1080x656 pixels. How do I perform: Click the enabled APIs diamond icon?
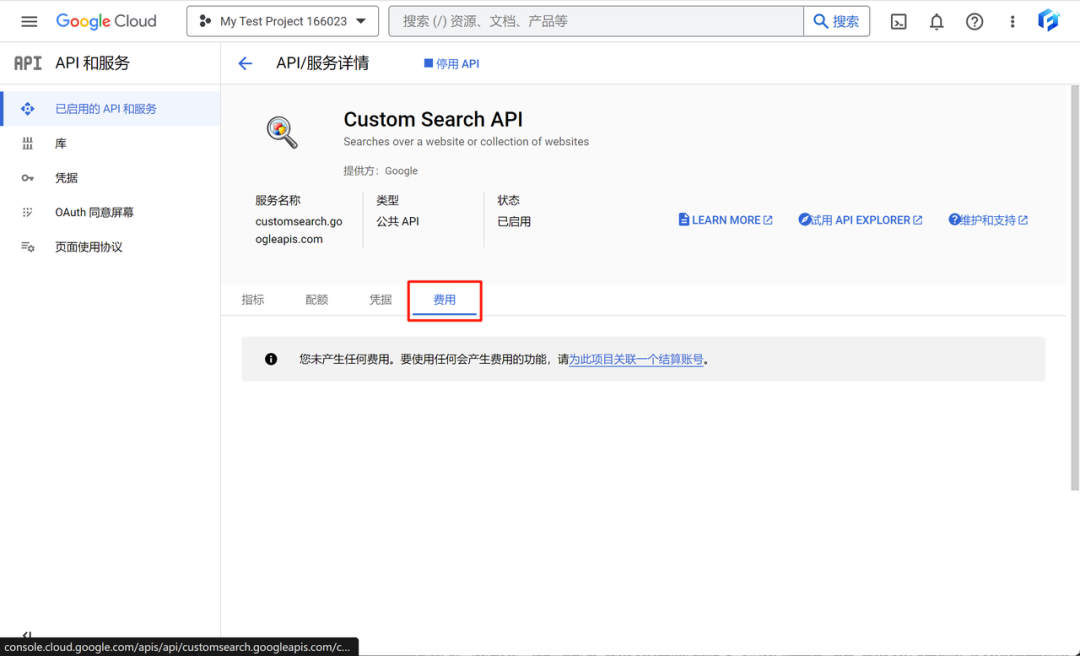(28, 109)
